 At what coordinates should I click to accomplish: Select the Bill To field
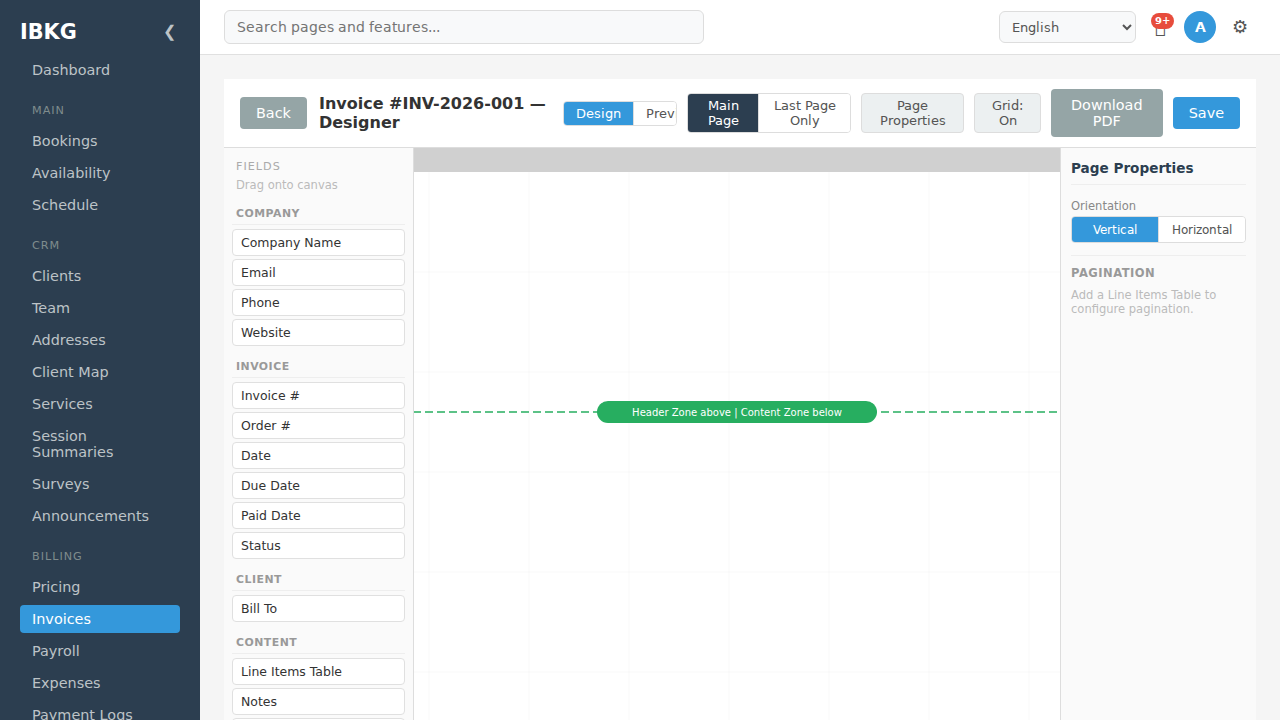coord(318,608)
